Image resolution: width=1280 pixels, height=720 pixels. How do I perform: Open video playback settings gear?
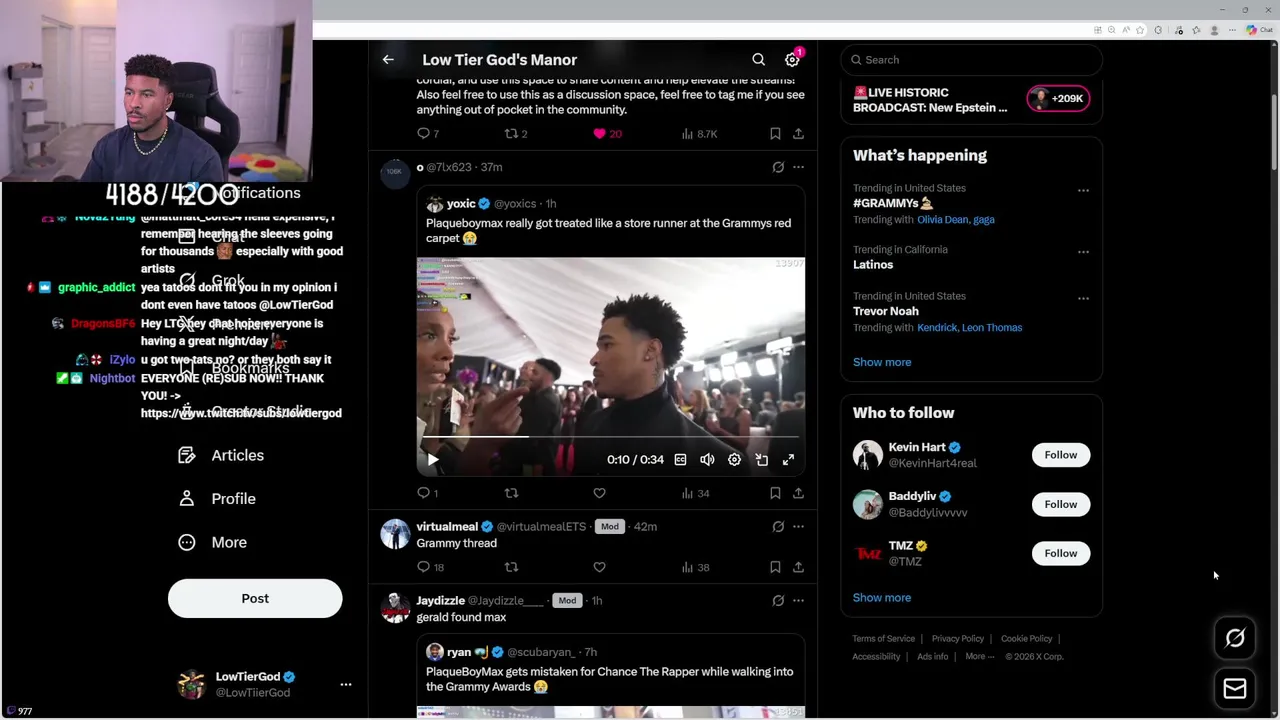click(734, 459)
